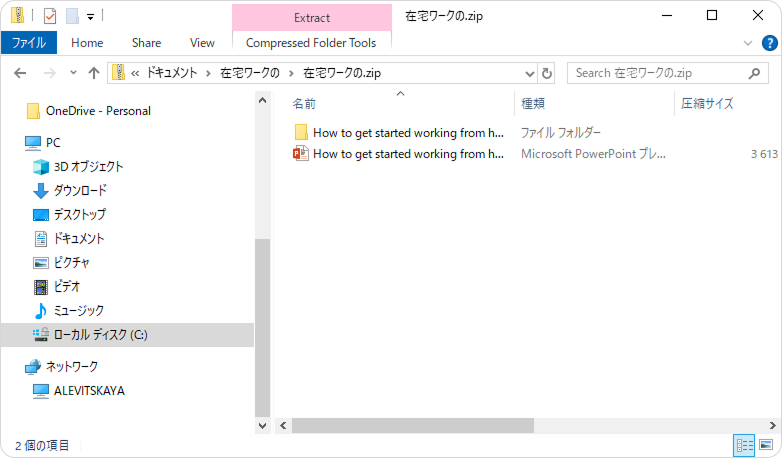Open the 3D オブジェクト folder
782x458 pixels.
[88, 167]
